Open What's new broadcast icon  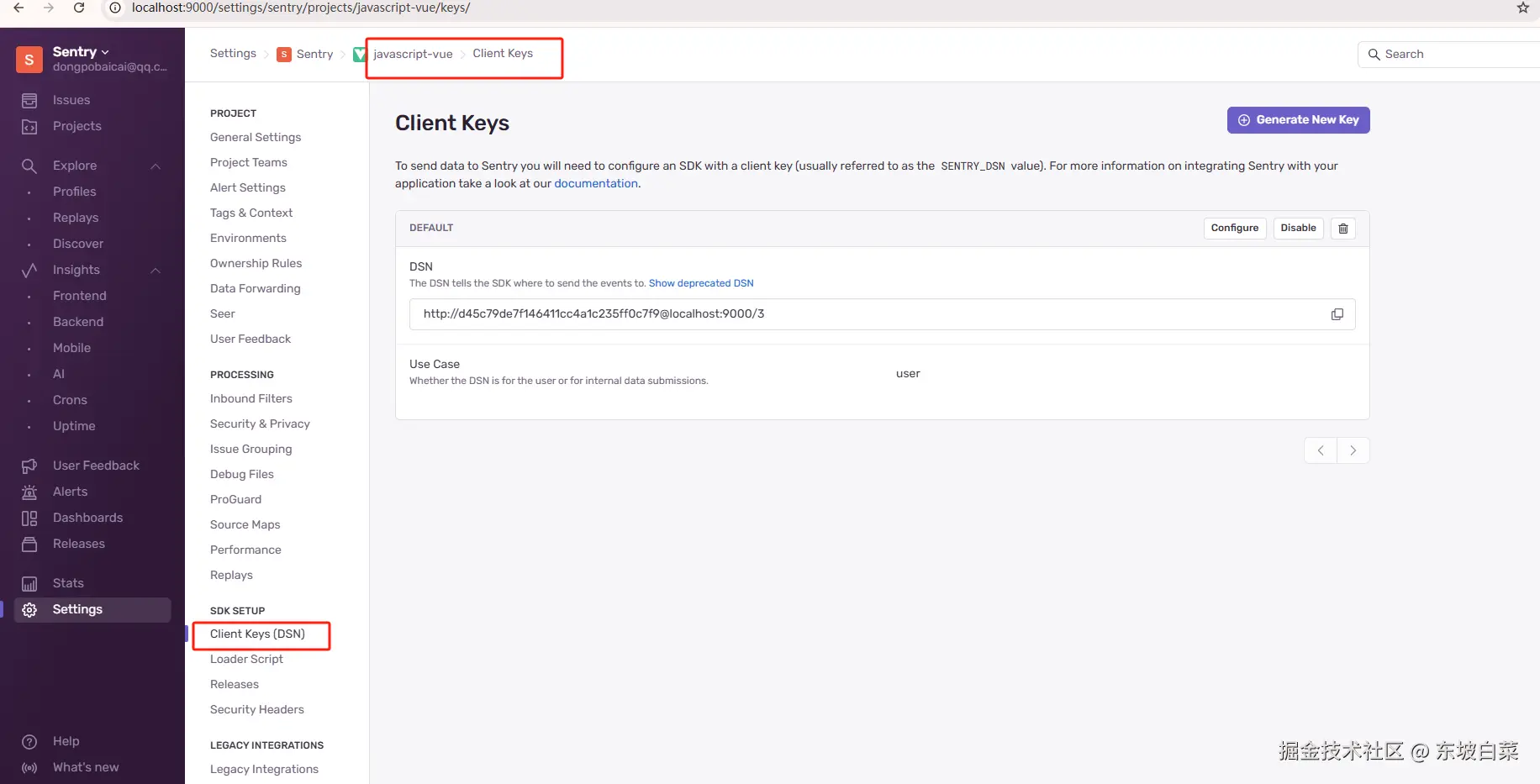(29, 767)
